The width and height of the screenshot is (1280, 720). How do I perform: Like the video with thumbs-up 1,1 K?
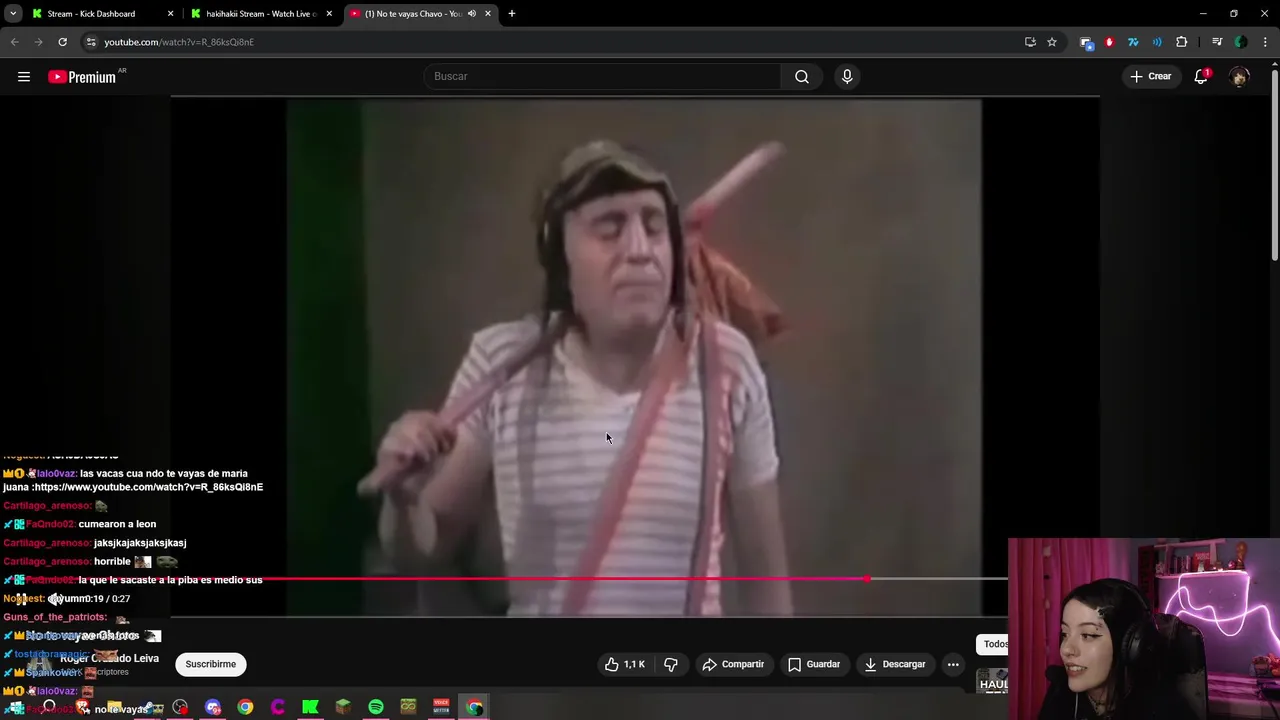click(625, 664)
